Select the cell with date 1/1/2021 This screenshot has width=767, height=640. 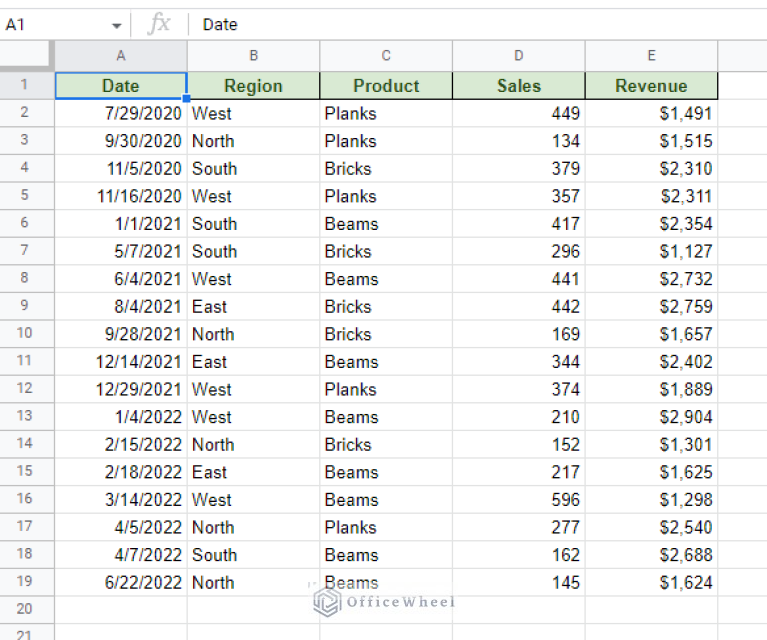click(121, 224)
